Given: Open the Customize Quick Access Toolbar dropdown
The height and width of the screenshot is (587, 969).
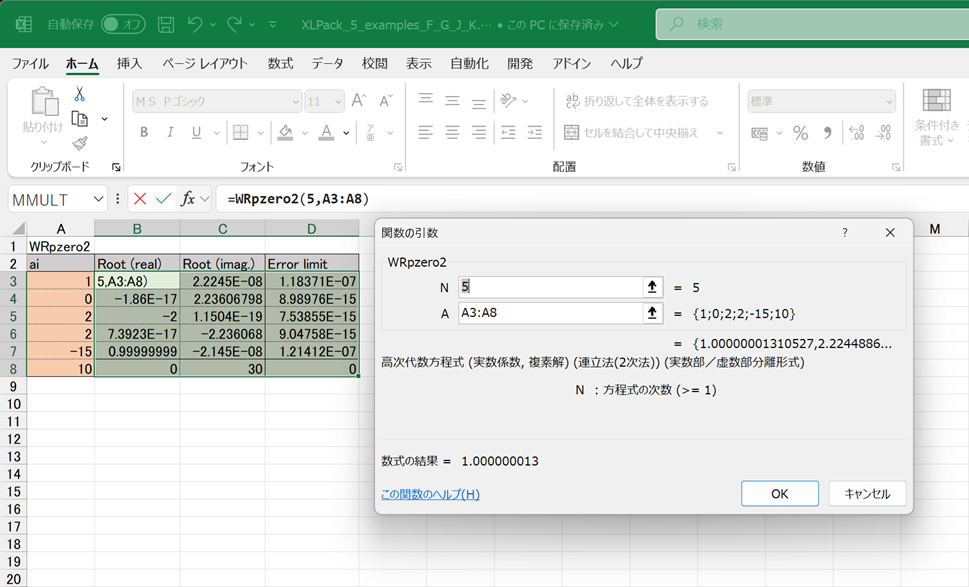Looking at the screenshot, I should (x=273, y=25).
